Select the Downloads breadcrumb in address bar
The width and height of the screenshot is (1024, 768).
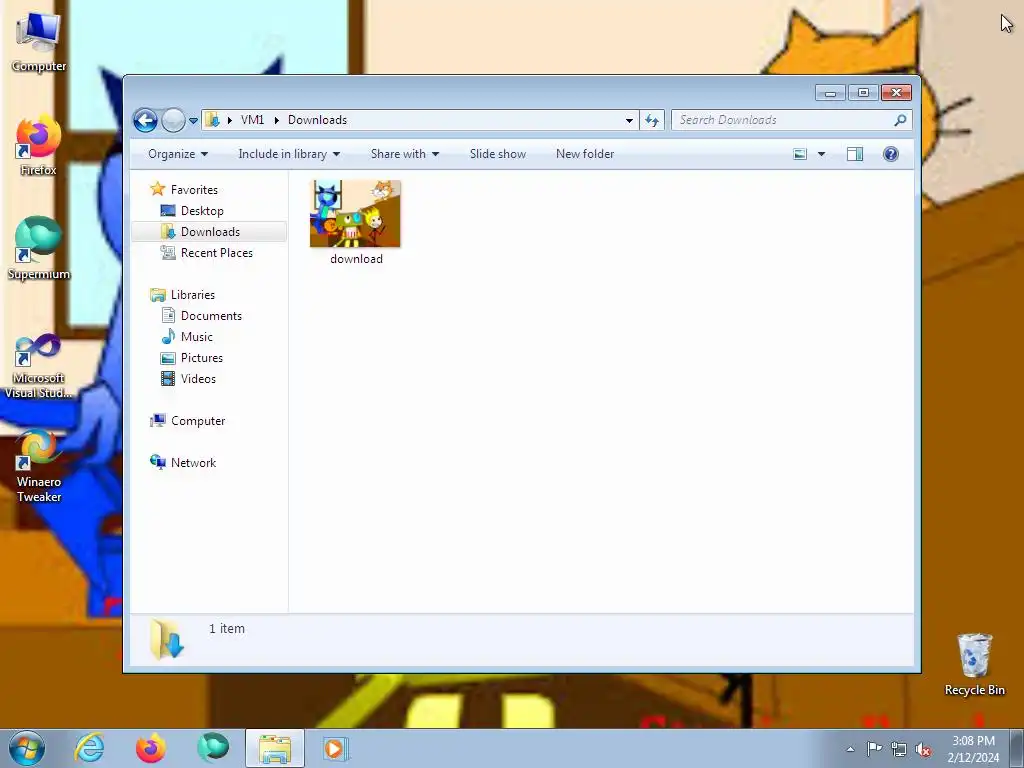point(317,120)
